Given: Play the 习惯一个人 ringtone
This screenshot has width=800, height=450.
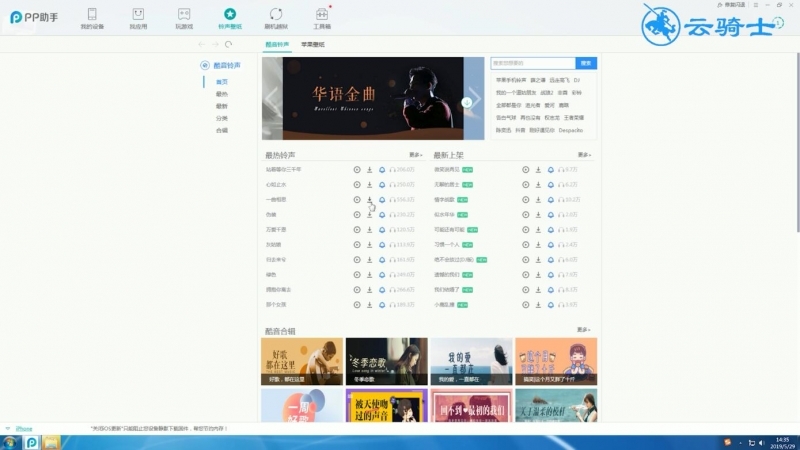Looking at the screenshot, I should tap(526, 244).
